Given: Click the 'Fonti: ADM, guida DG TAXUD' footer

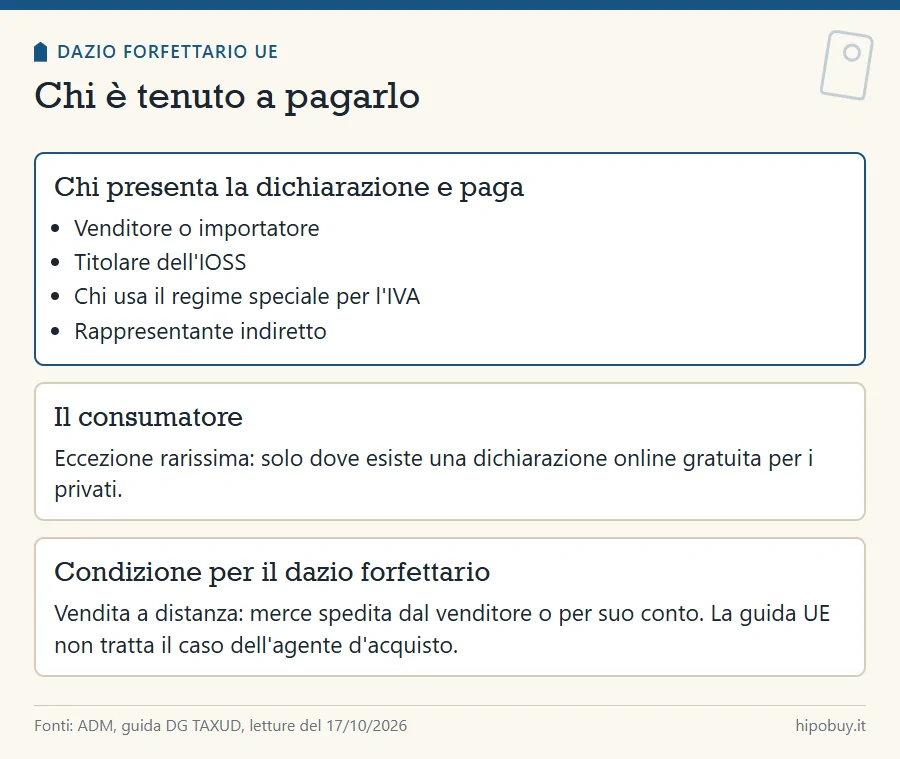Looking at the screenshot, I should coord(220,726).
